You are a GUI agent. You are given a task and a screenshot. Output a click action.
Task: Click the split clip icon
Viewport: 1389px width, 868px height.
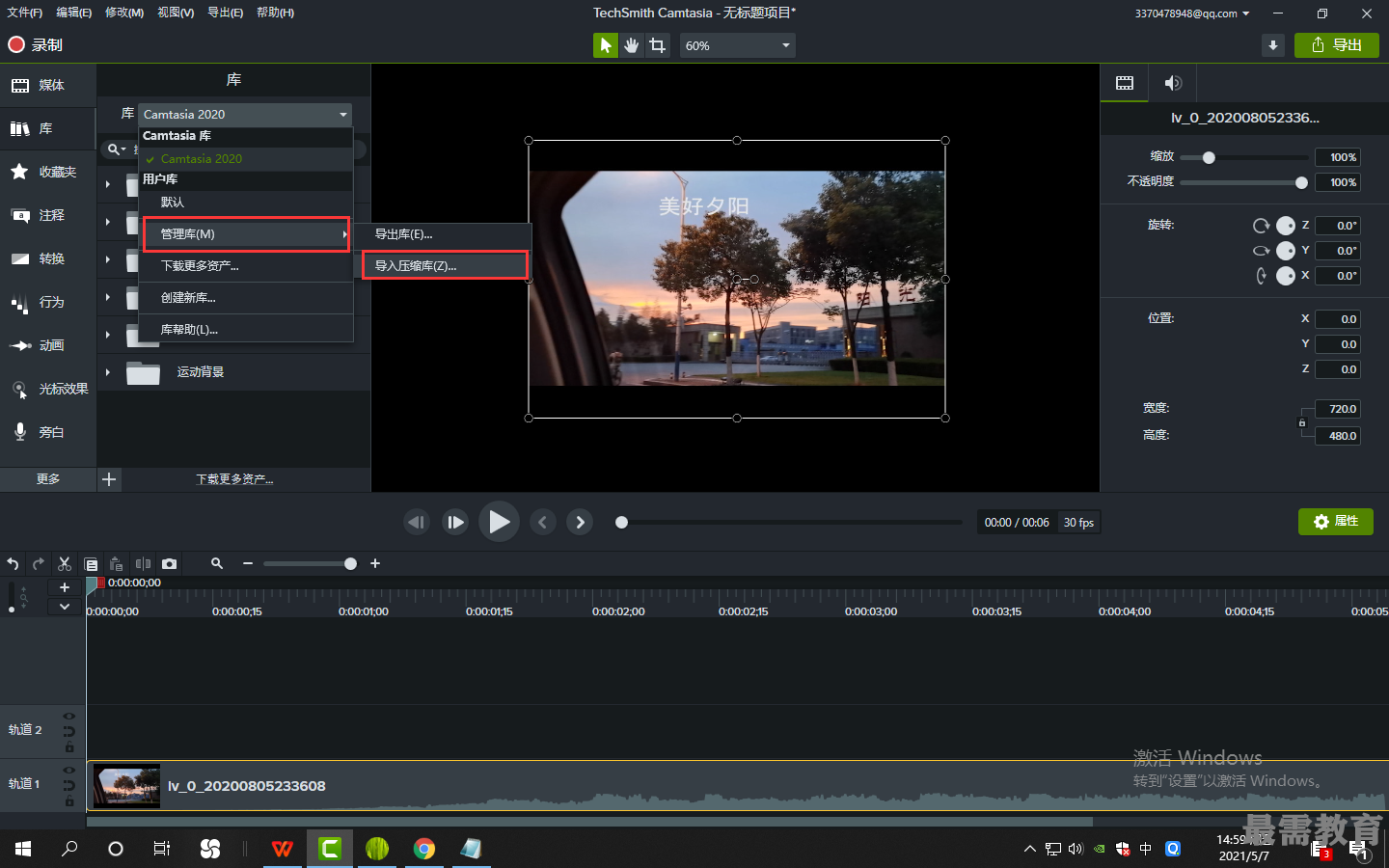click(x=143, y=563)
